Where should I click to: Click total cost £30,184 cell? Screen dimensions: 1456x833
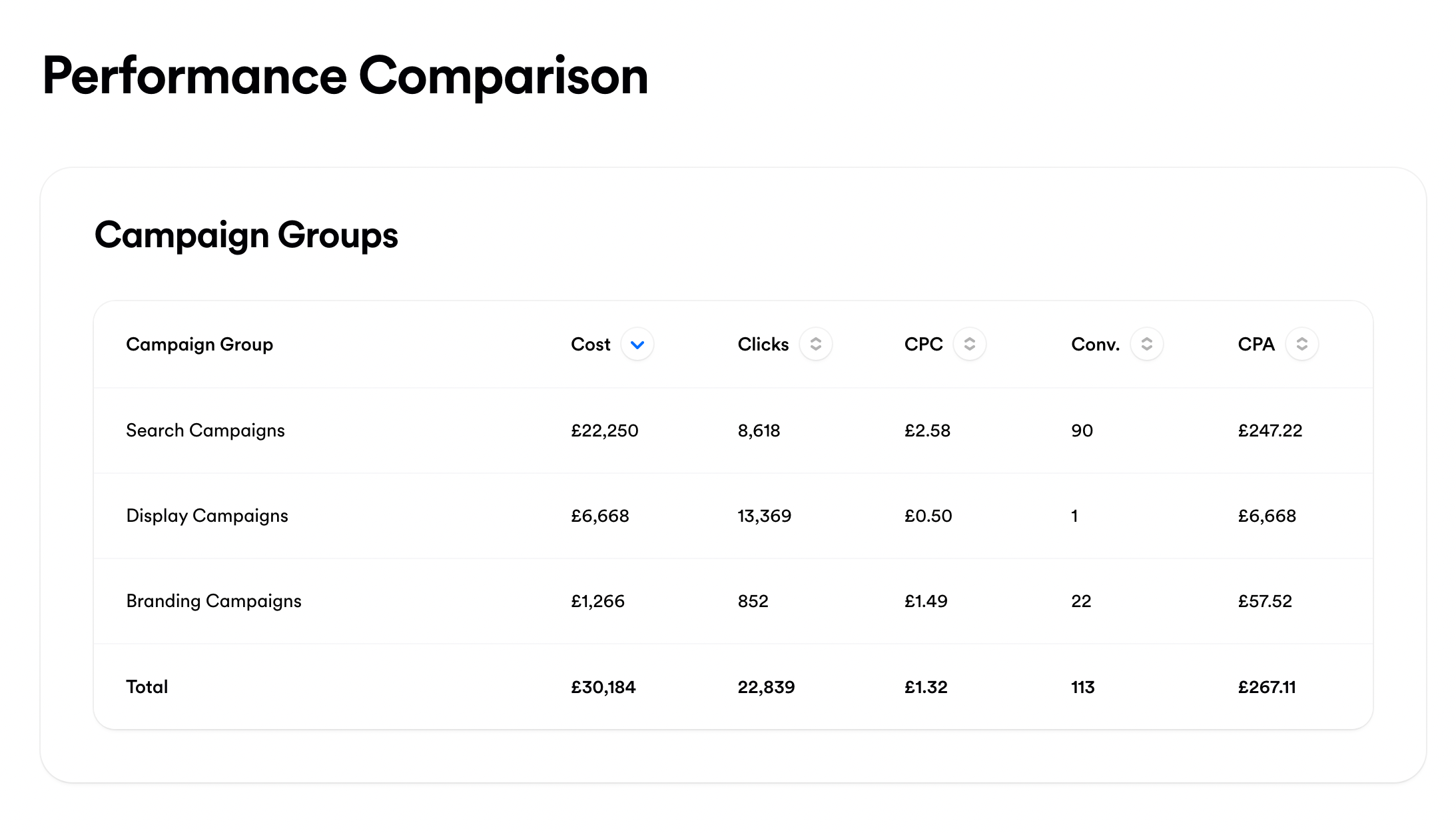603,687
